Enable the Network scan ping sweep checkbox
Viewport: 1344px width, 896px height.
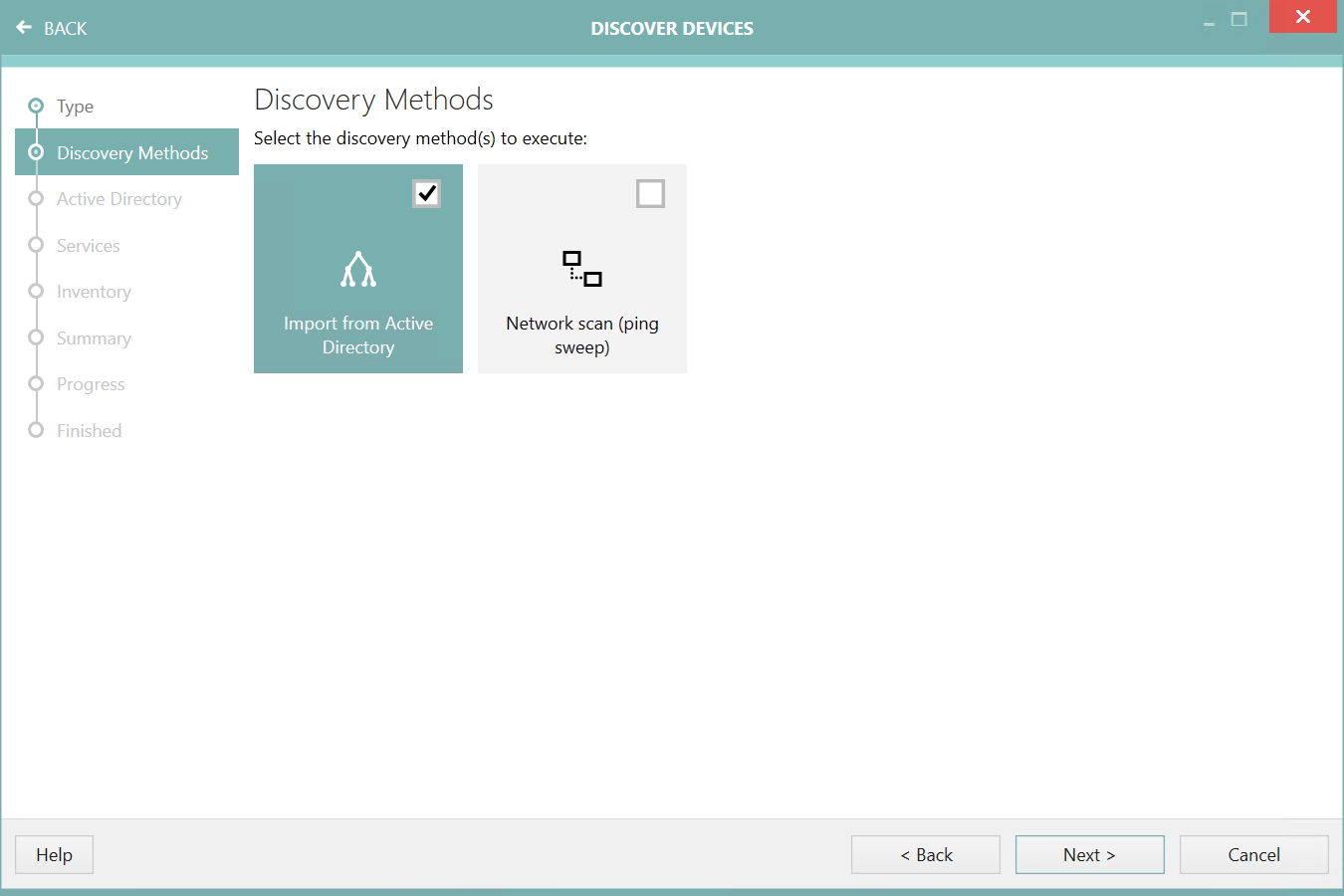click(650, 193)
